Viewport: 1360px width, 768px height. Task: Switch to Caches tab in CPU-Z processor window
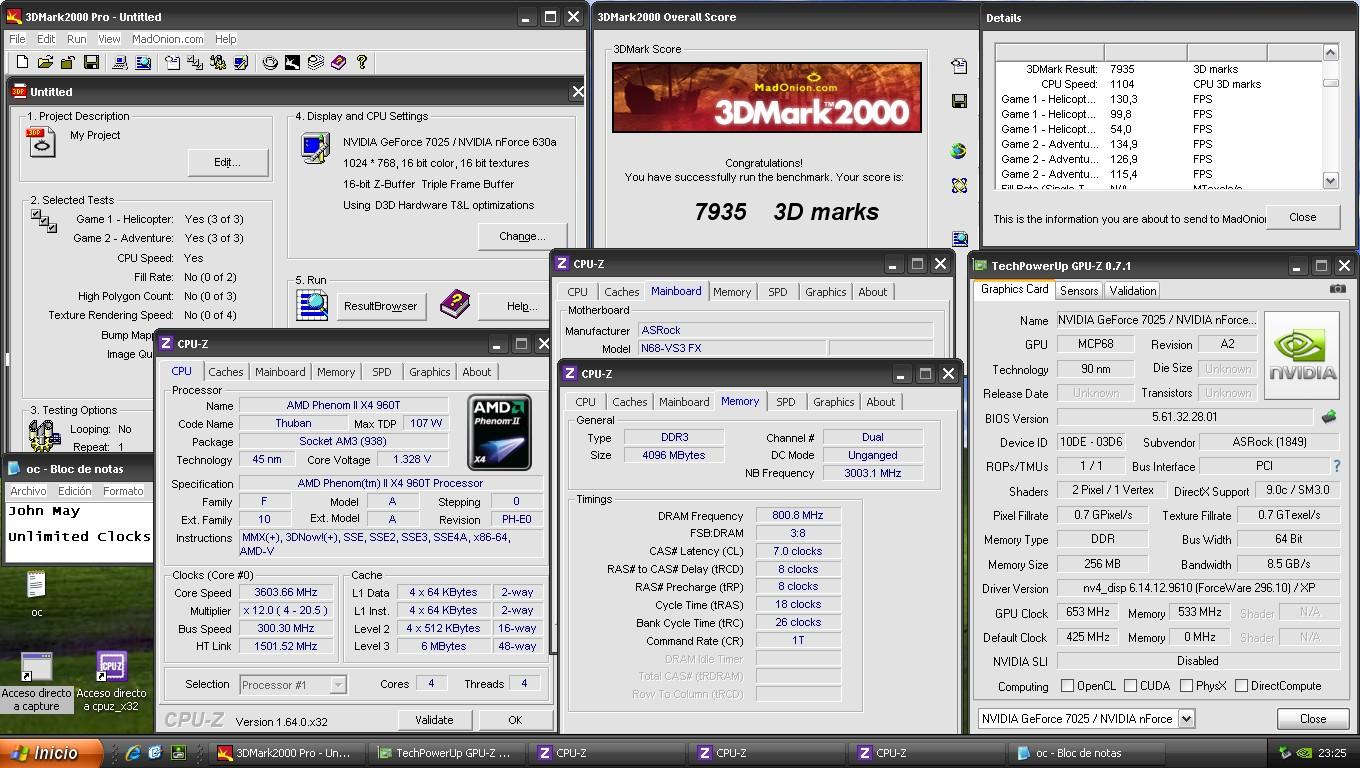pyautogui.click(x=225, y=372)
